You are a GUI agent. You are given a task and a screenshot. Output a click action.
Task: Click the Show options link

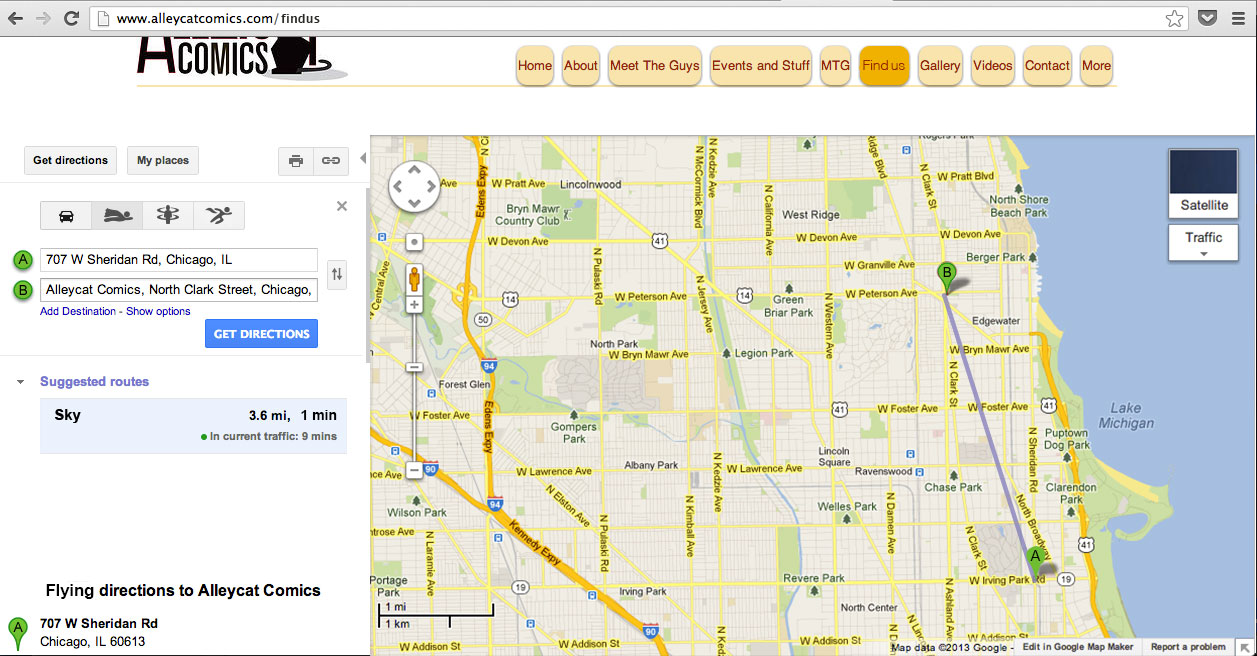pyautogui.click(x=158, y=311)
